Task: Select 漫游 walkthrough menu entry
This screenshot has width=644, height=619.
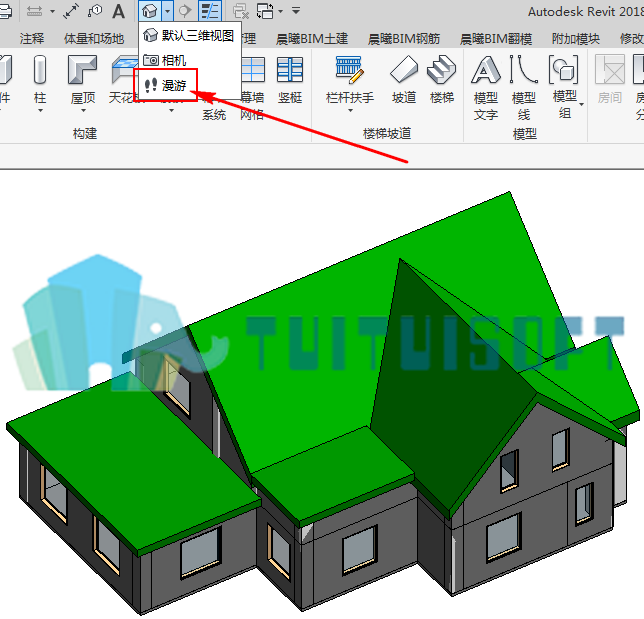Action: coord(166,85)
